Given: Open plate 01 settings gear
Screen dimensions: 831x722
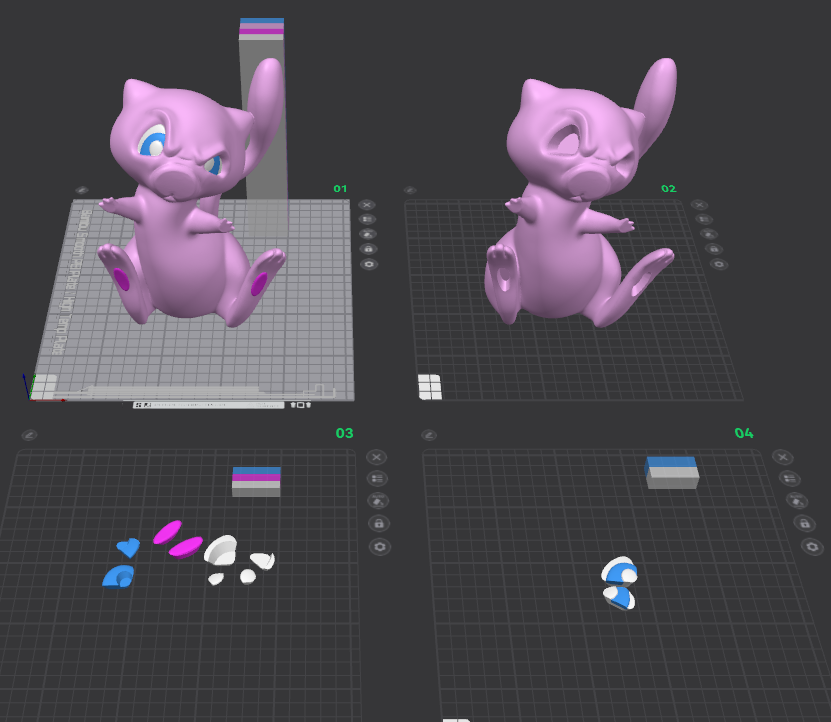Looking at the screenshot, I should 369,264.
